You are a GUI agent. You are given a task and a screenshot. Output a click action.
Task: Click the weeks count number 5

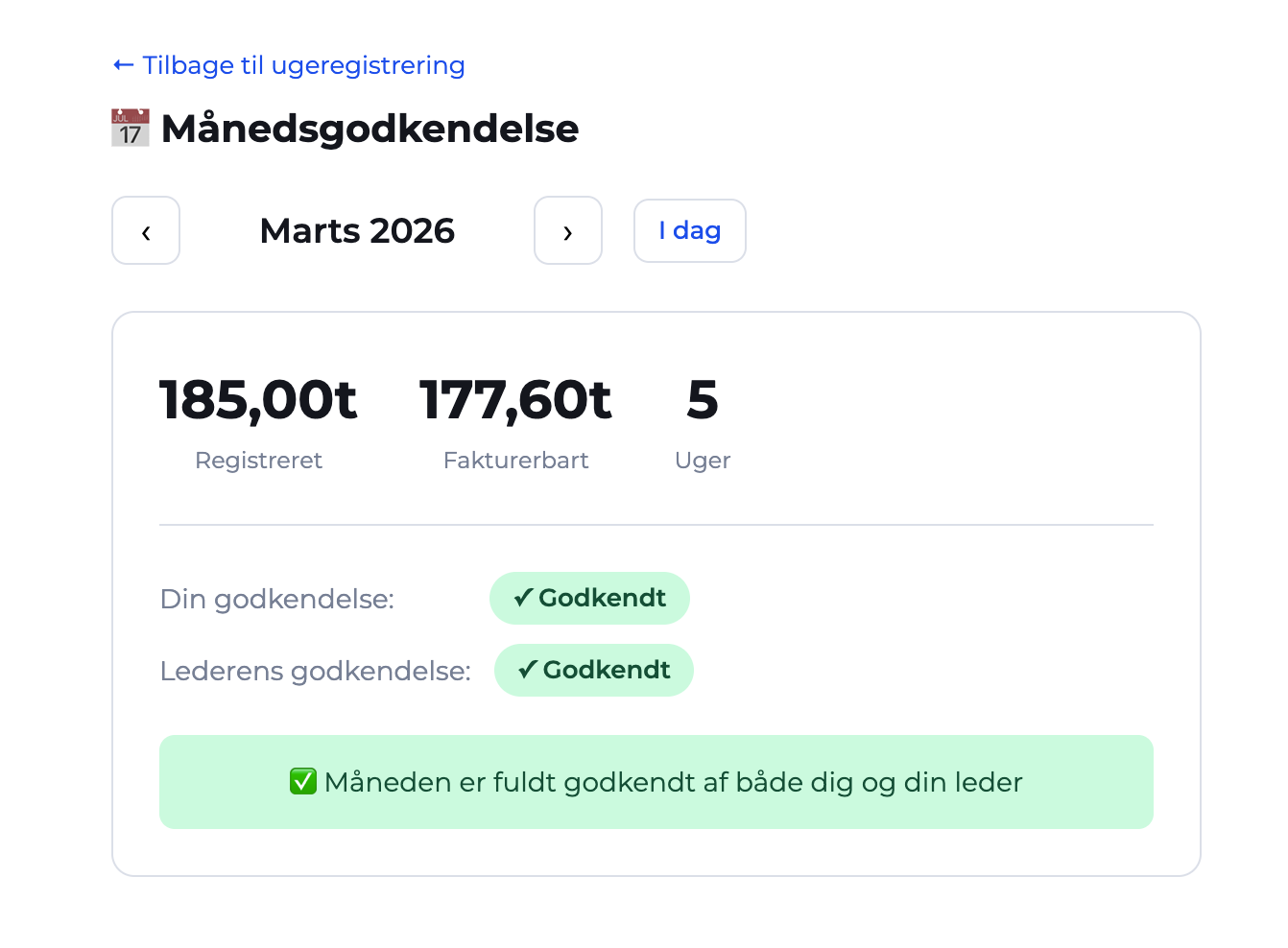pos(703,399)
